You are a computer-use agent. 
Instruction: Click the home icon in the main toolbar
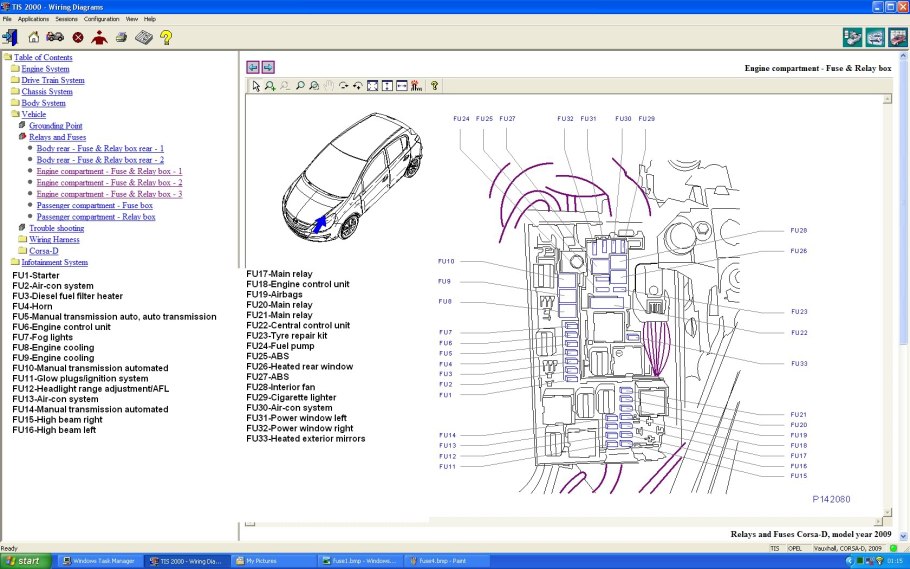pos(34,38)
